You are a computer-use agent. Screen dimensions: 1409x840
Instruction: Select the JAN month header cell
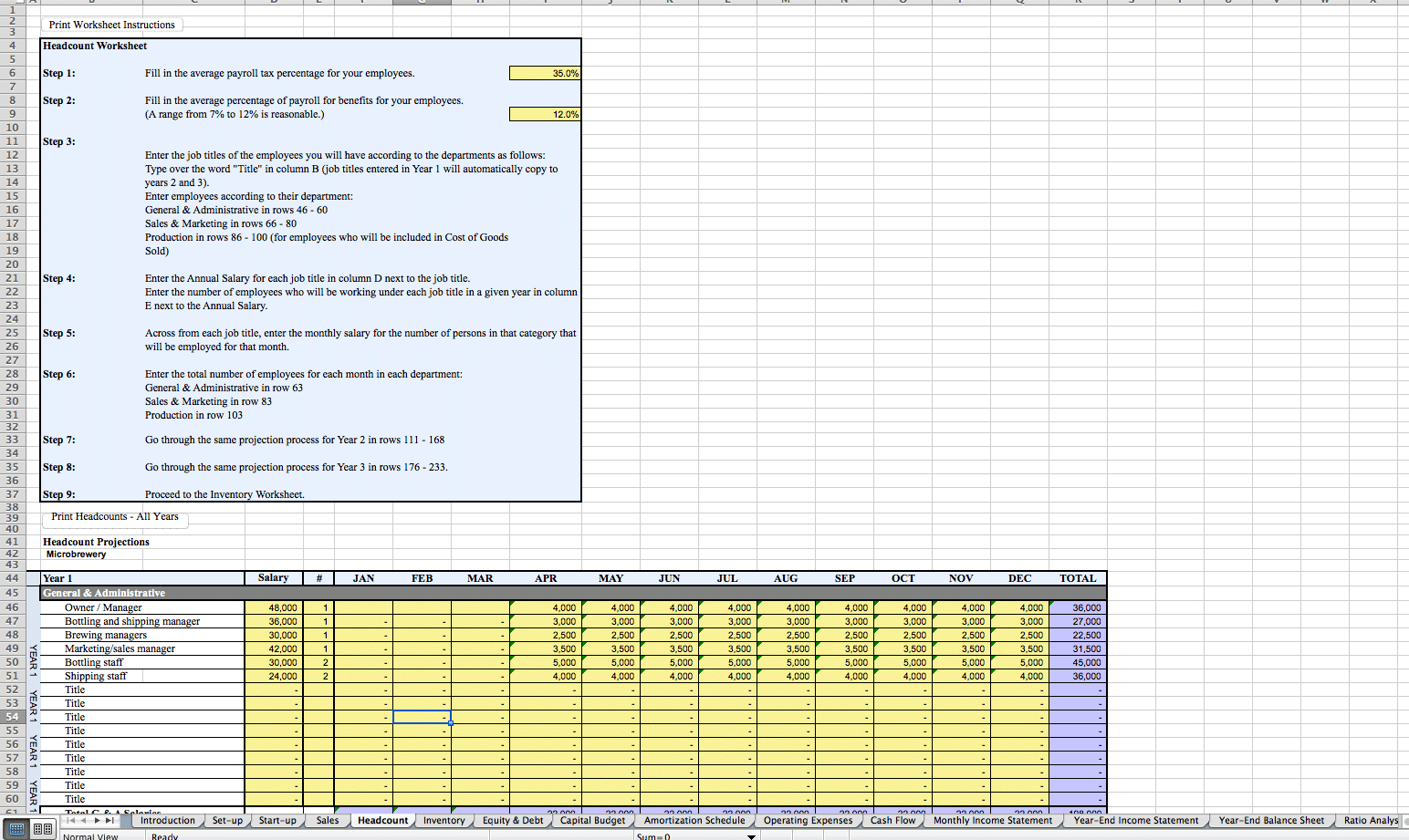pyautogui.click(x=363, y=578)
